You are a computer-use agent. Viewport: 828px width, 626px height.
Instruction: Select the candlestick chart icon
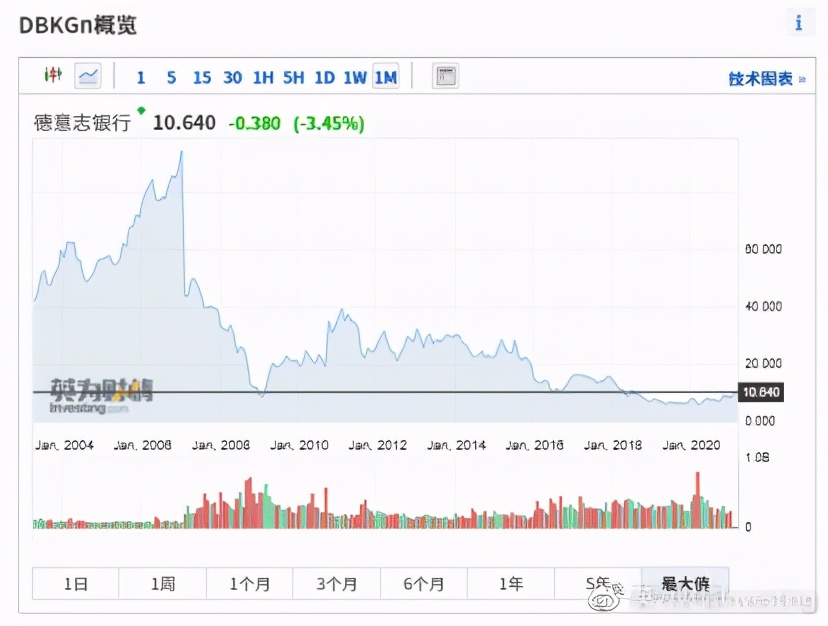tap(51, 76)
